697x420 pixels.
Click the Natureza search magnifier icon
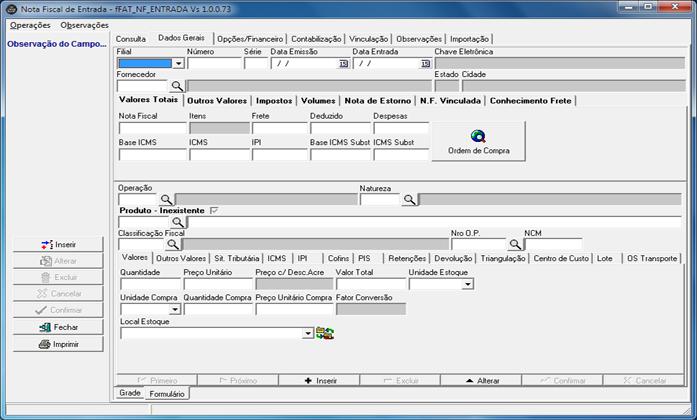pyautogui.click(x=409, y=200)
